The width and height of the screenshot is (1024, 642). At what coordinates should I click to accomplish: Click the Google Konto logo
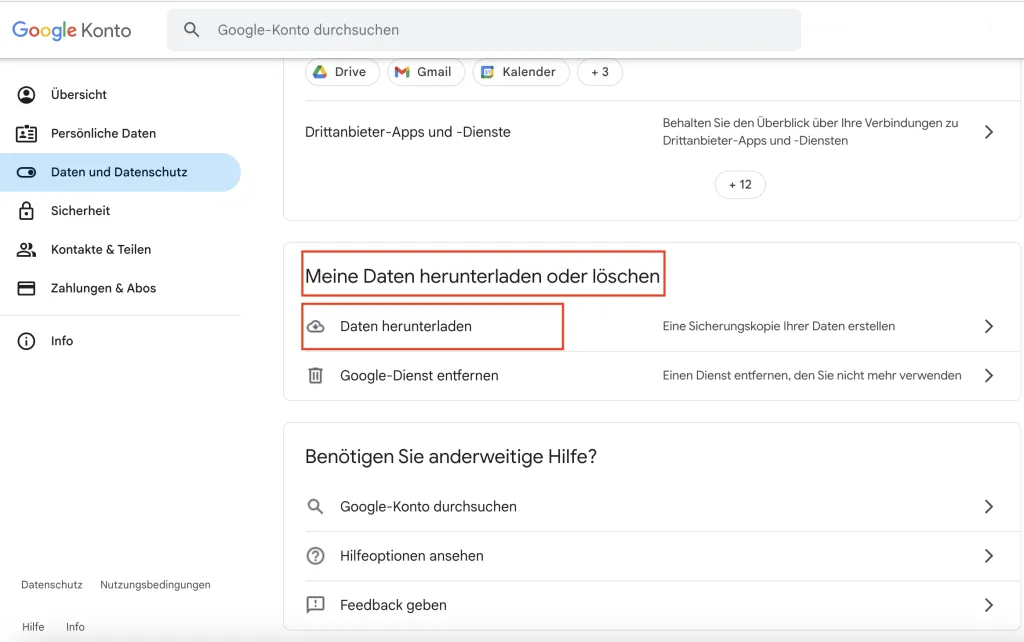coord(70,30)
